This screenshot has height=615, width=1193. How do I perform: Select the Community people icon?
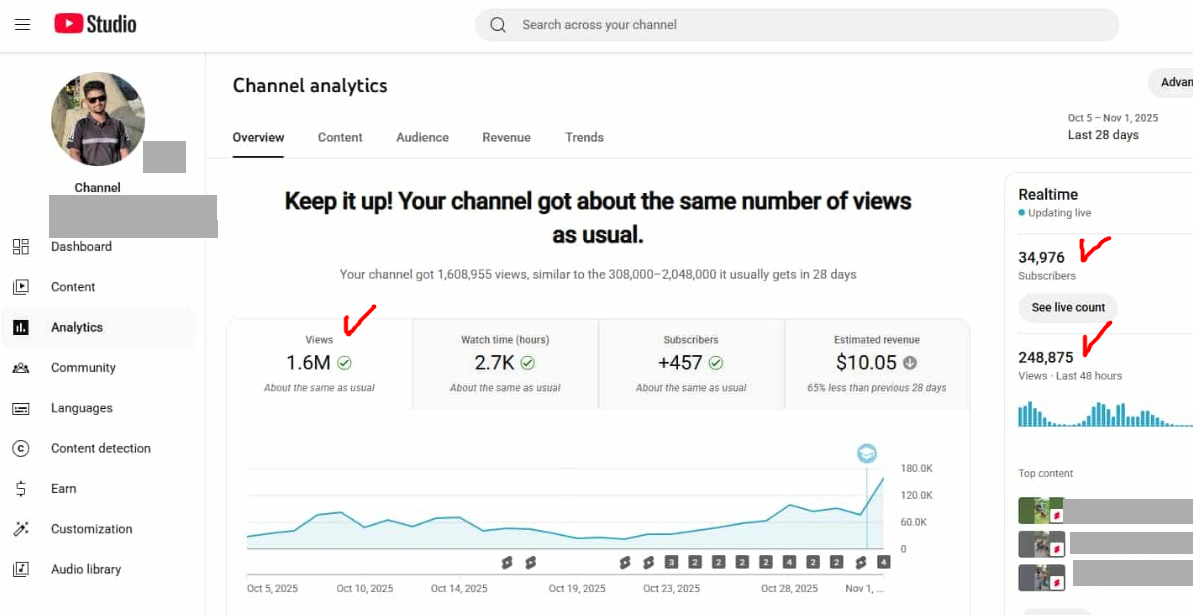point(21,368)
